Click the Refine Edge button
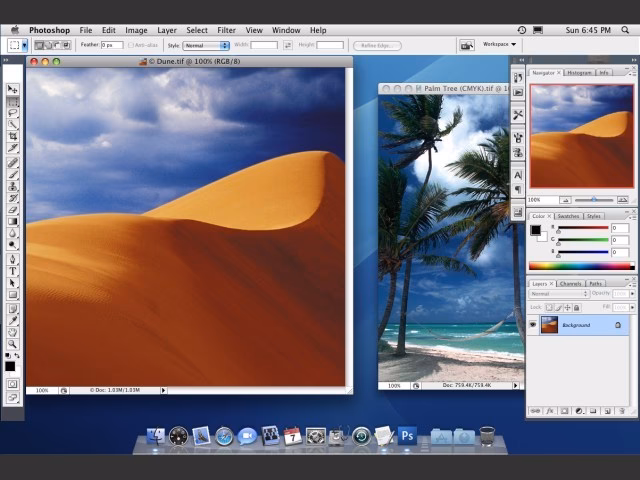640x480 pixels. (x=377, y=45)
